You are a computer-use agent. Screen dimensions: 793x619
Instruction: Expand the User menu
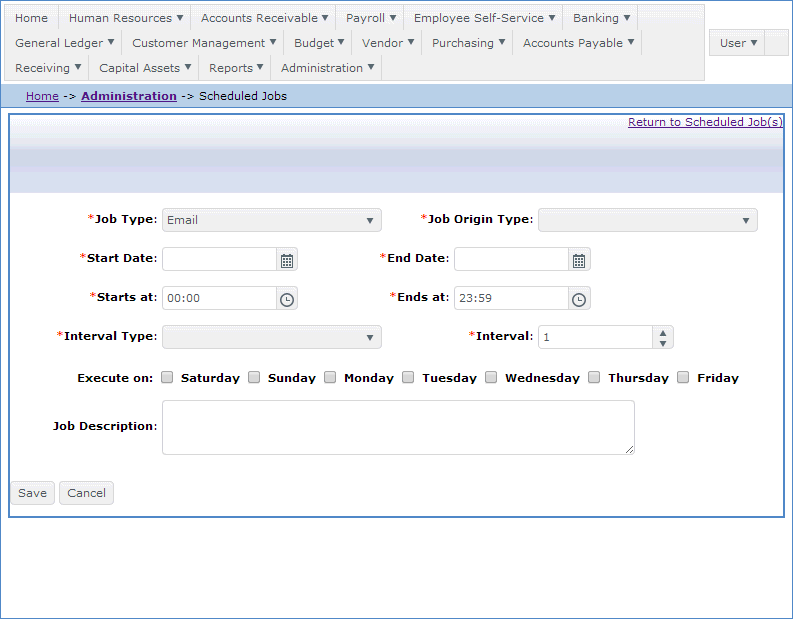tap(738, 43)
